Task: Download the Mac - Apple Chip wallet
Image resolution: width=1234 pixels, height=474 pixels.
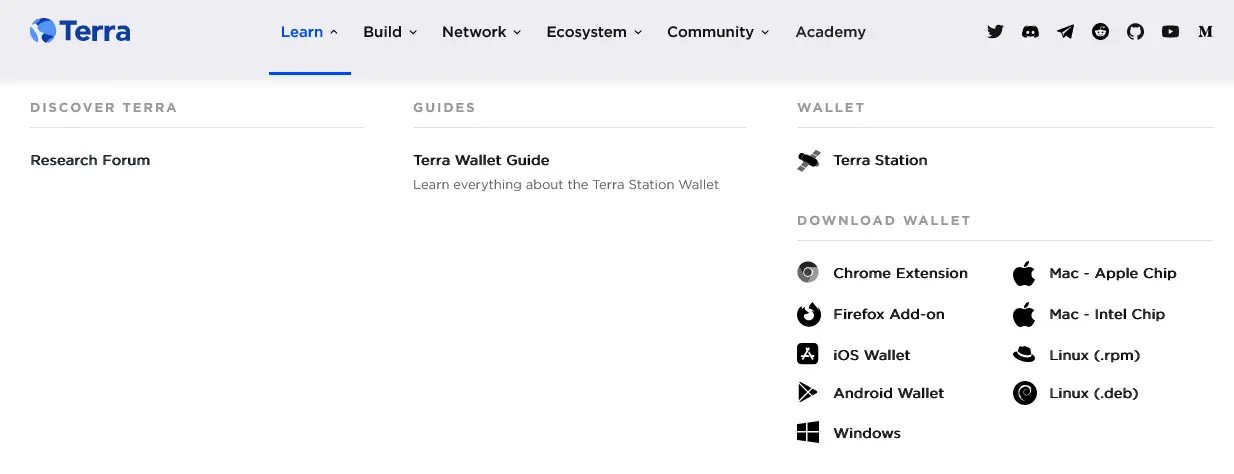Action: (1094, 273)
